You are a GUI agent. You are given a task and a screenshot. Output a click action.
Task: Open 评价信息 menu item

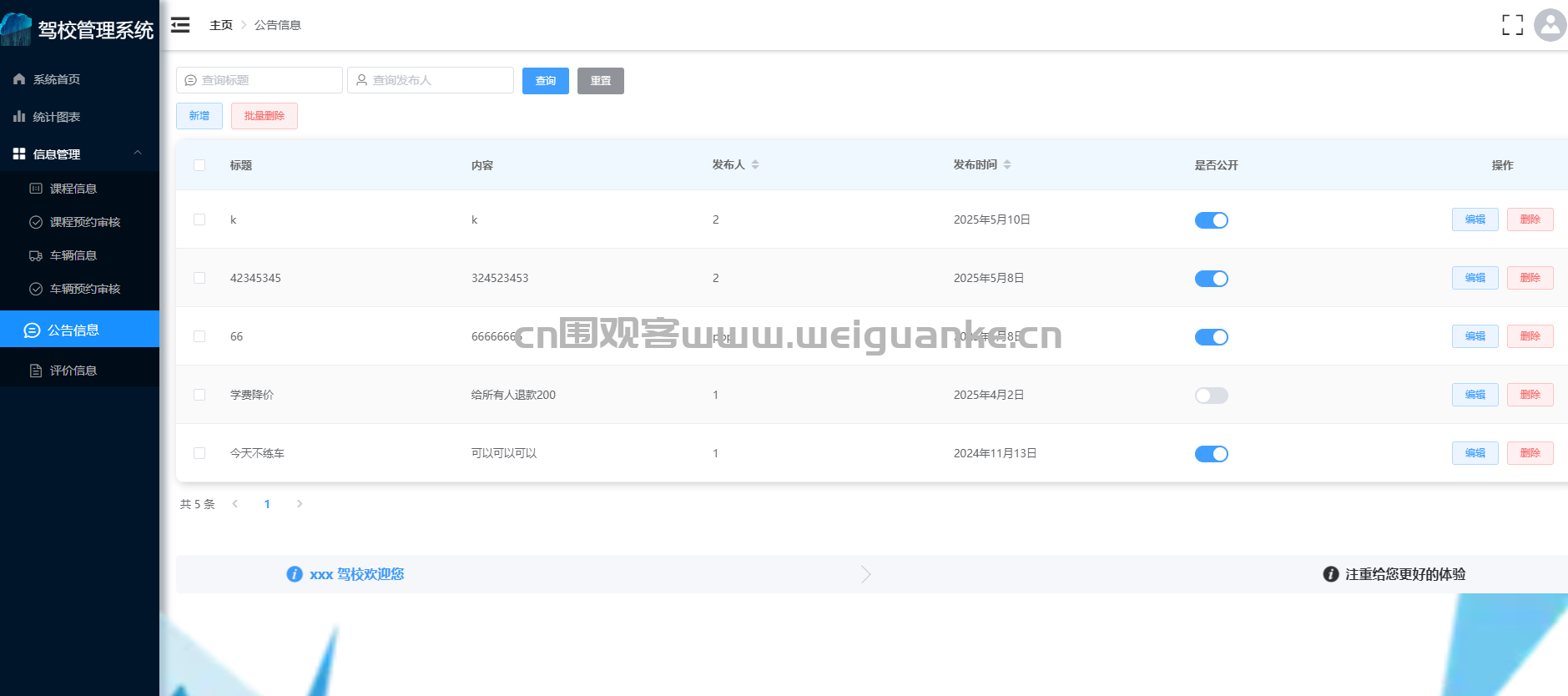[x=79, y=371]
